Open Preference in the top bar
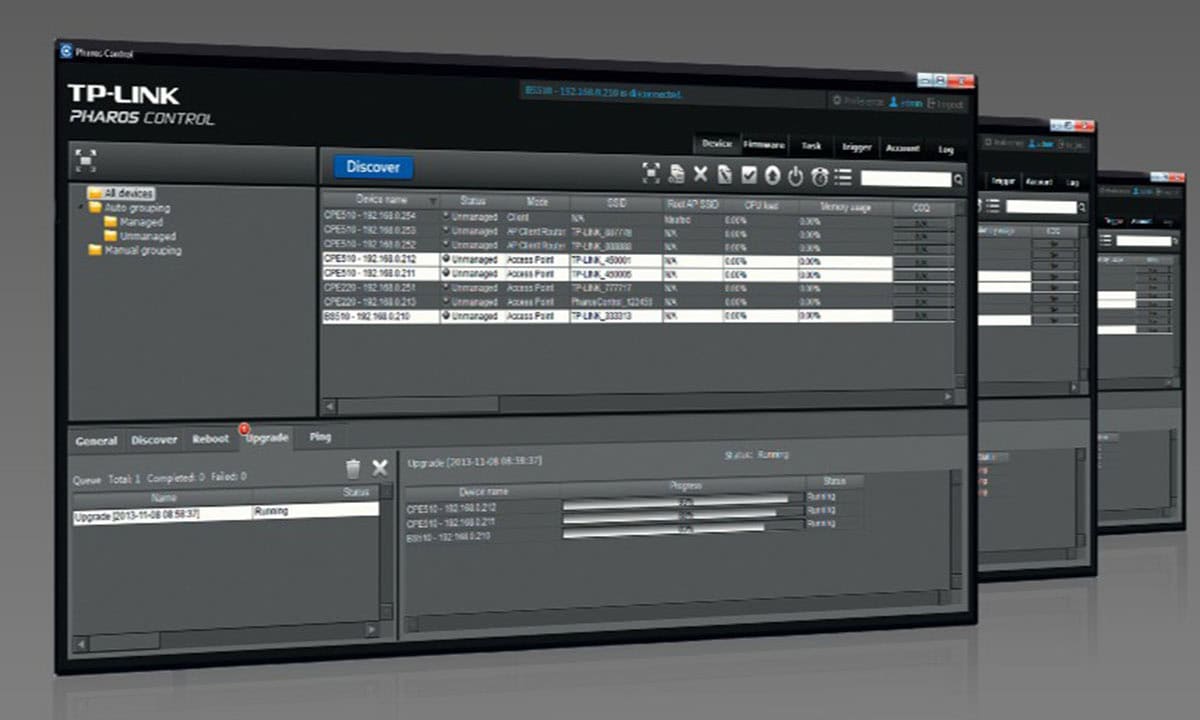Image resolution: width=1200 pixels, height=720 pixels. coord(857,101)
